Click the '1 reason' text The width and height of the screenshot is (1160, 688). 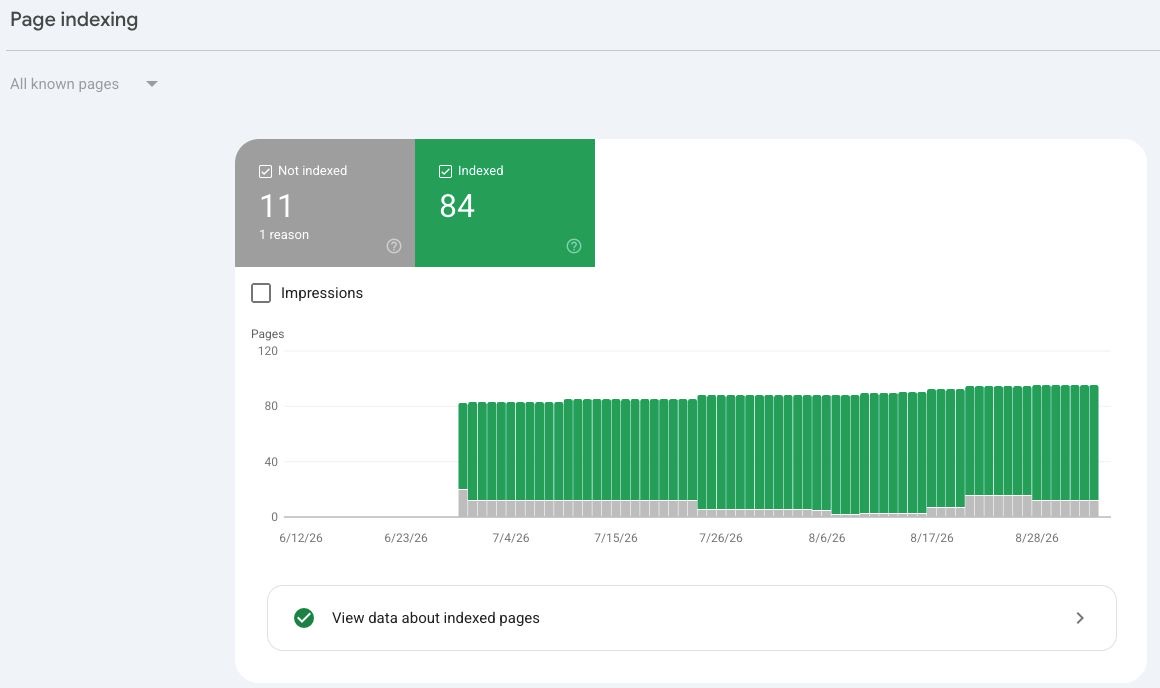tap(284, 235)
